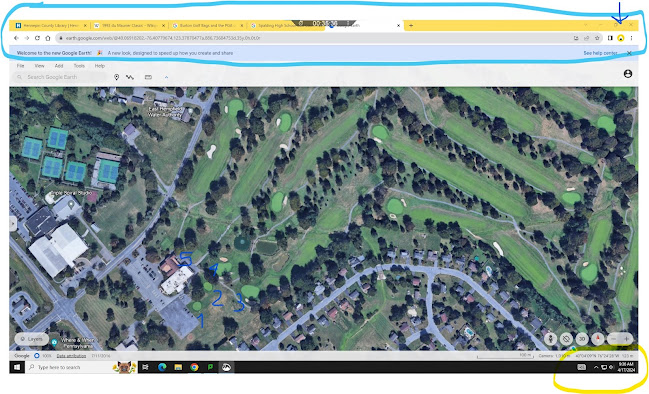
Task: Open the File menu in Google Earth
Action: coord(20,66)
